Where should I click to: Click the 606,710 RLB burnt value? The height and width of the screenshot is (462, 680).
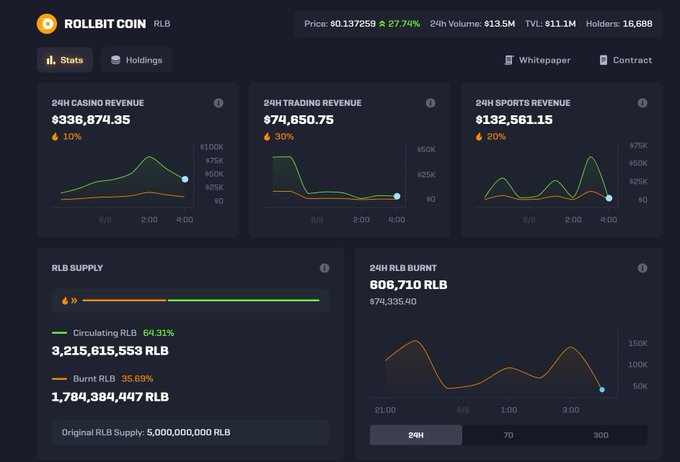408,285
